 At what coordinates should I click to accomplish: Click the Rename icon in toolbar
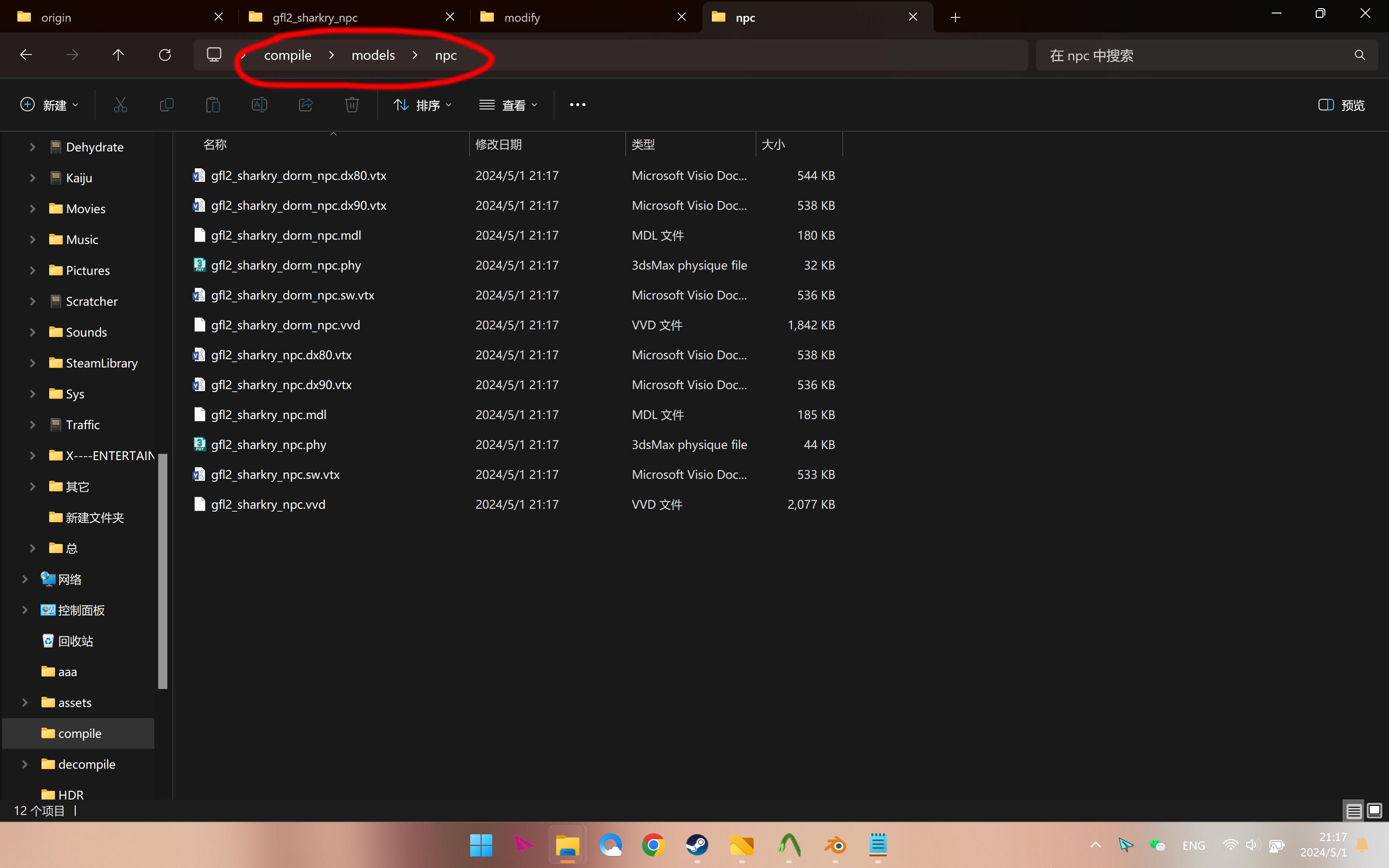(259, 105)
